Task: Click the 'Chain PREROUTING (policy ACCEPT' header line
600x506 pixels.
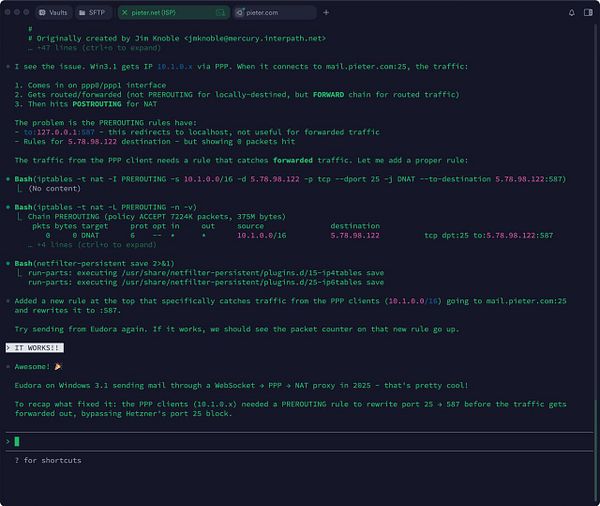Action: click(x=157, y=217)
